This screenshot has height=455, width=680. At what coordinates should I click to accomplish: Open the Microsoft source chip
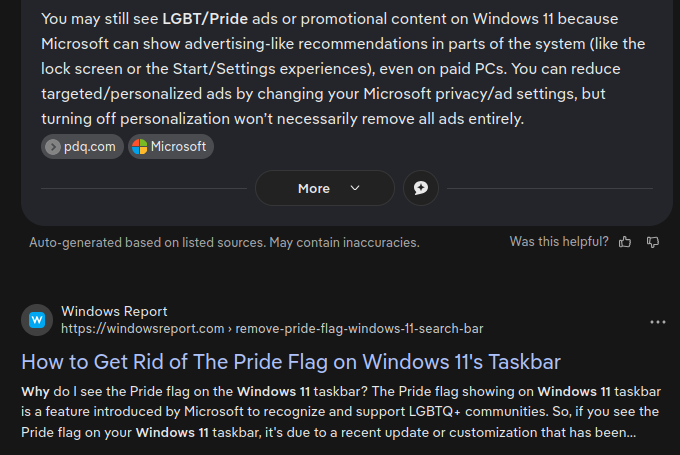(x=170, y=147)
